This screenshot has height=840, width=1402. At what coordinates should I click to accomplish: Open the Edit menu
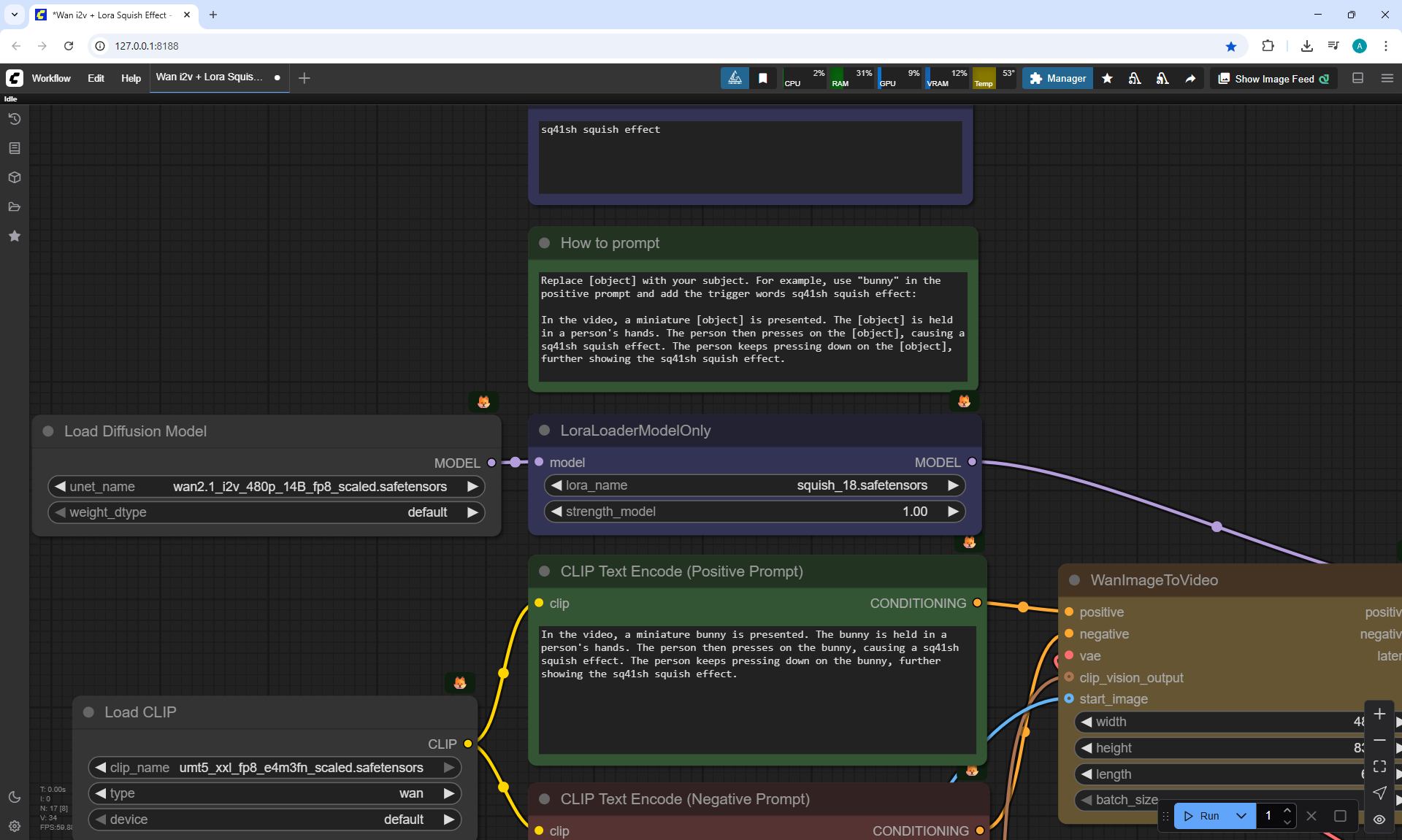tap(96, 78)
